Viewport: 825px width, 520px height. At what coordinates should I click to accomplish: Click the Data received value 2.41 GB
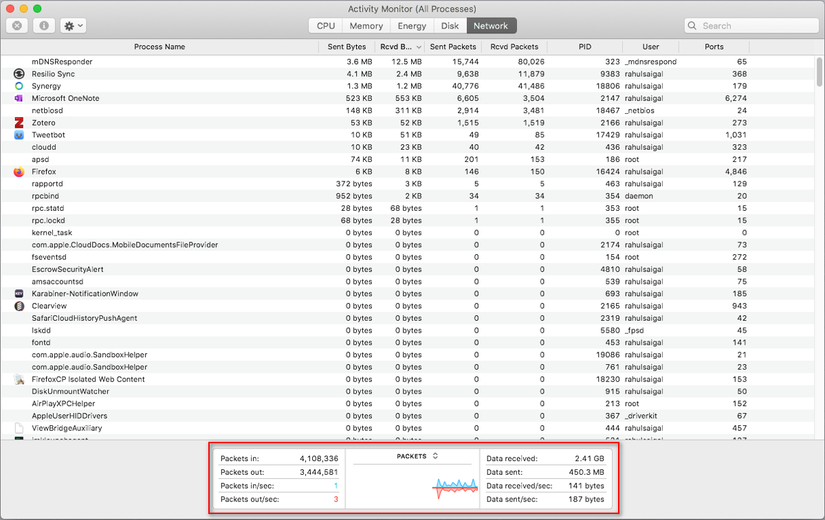[589, 458]
